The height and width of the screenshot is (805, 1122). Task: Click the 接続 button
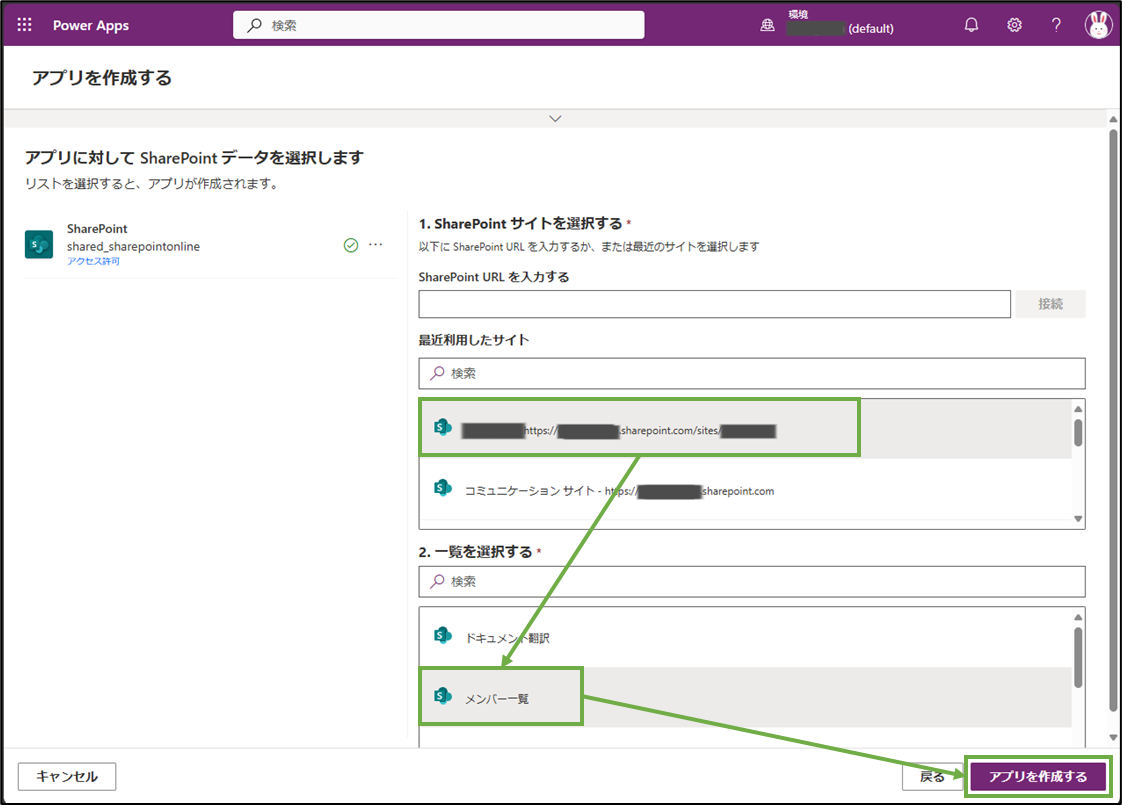(x=1050, y=304)
